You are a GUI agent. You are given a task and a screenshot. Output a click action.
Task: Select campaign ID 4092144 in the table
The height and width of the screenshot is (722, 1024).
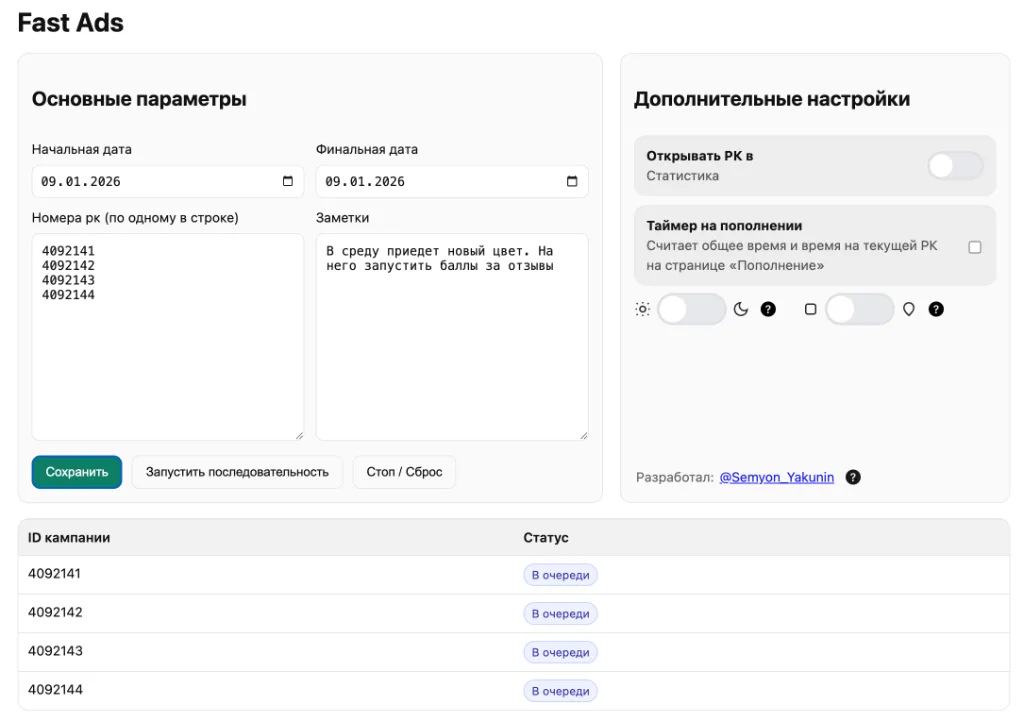pyautogui.click(x=55, y=689)
